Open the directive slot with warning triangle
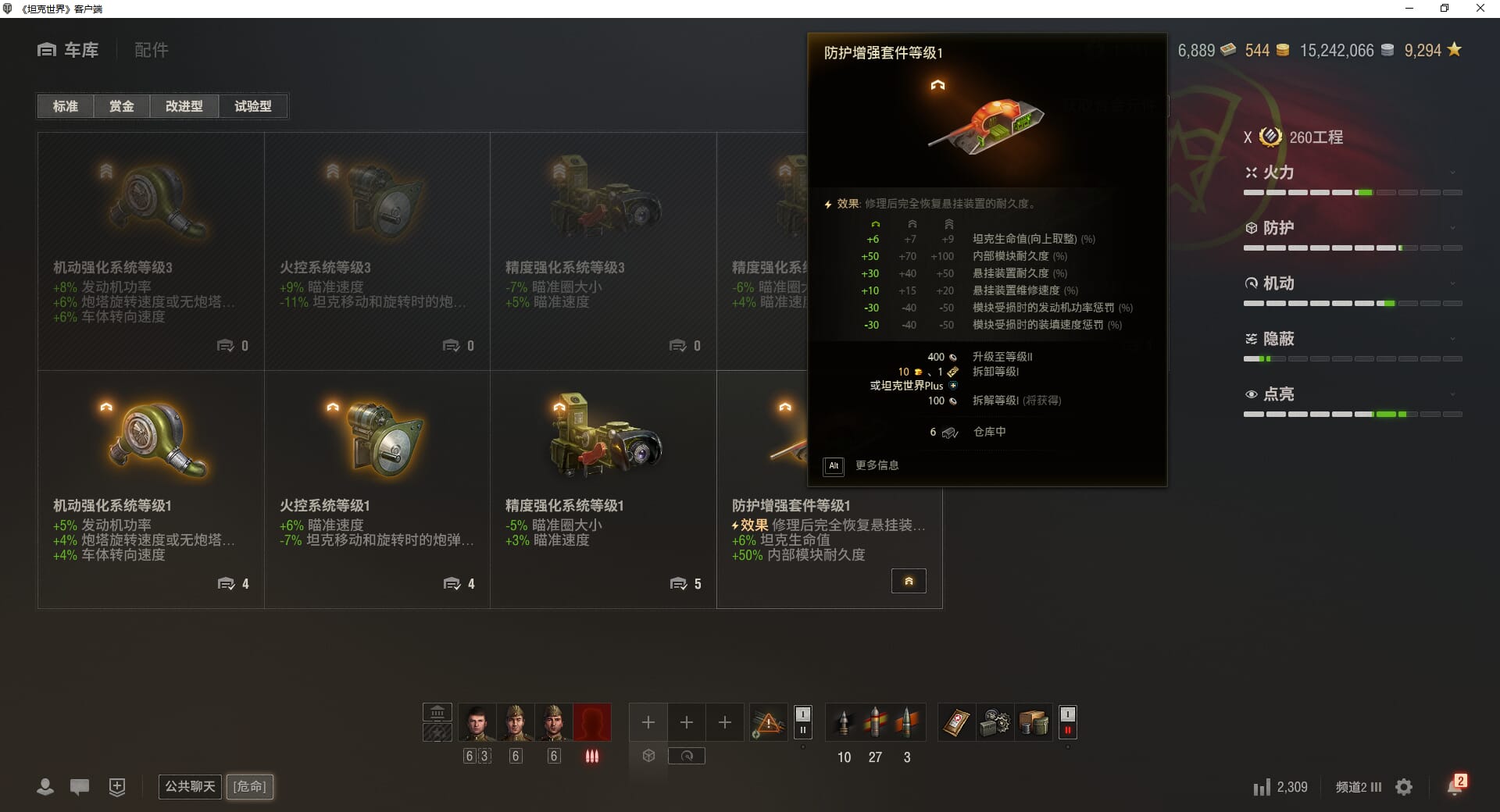This screenshot has width=1500, height=812. click(x=769, y=722)
